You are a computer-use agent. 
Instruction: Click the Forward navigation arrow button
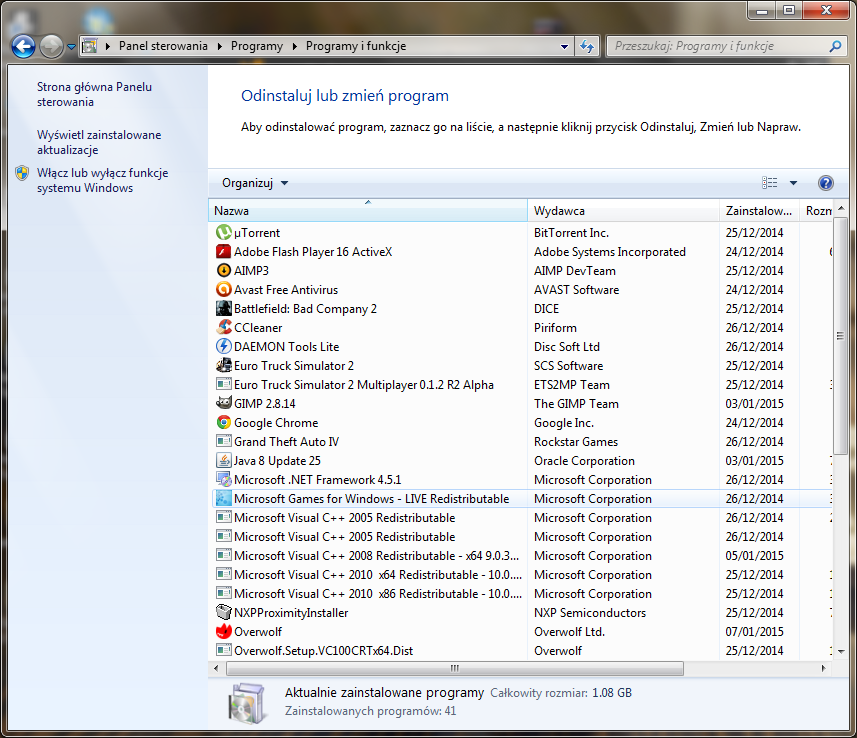51,46
